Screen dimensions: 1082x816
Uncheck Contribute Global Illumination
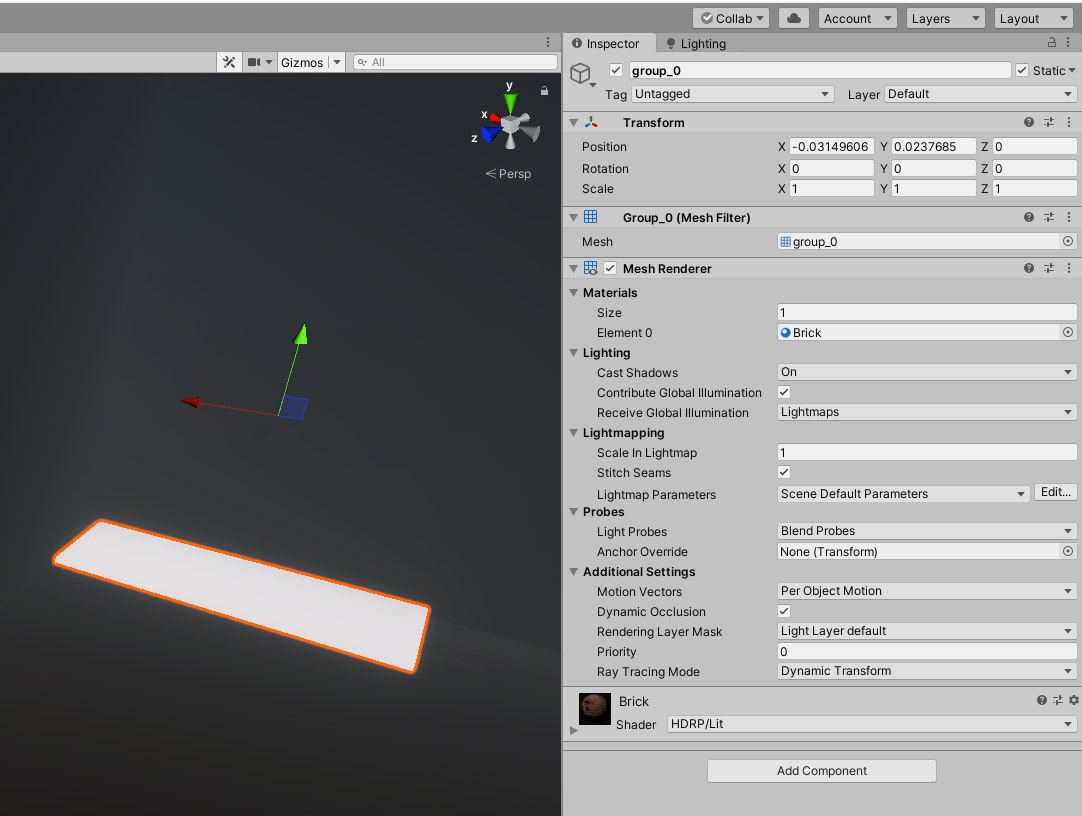tap(784, 392)
